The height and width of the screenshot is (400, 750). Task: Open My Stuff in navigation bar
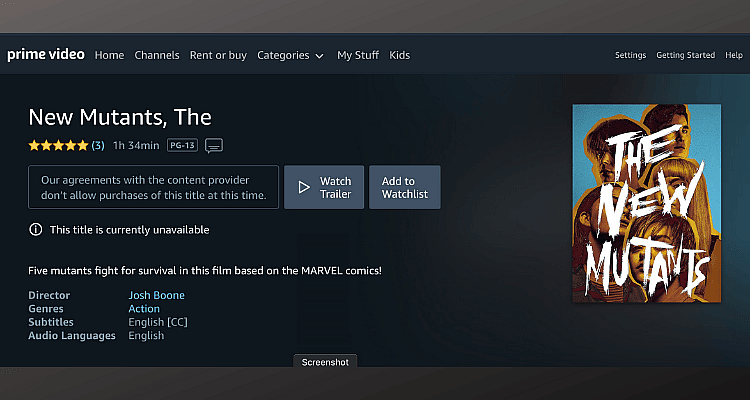[358, 56]
